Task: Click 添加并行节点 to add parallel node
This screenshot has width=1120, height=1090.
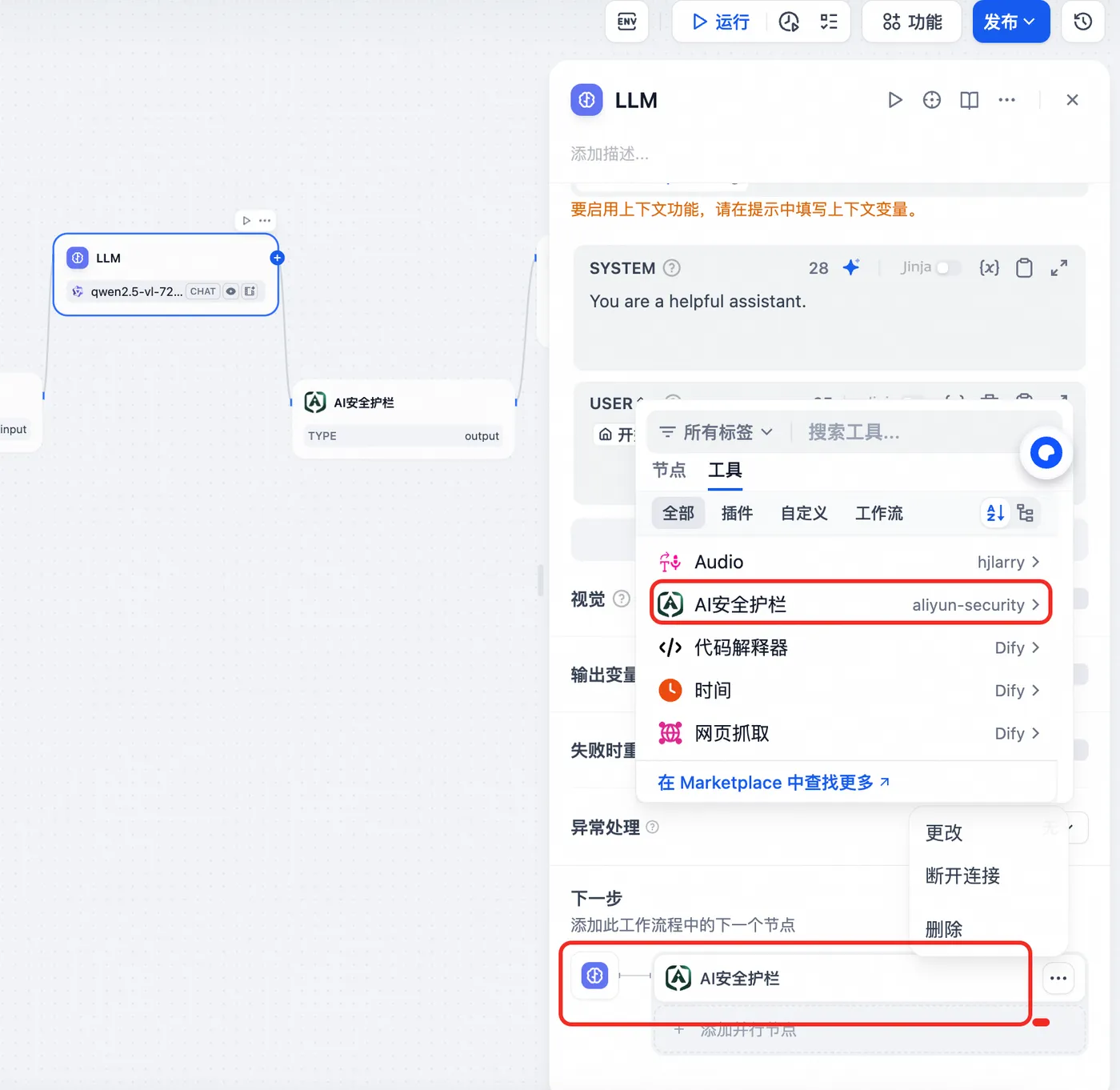Action: click(x=870, y=1030)
